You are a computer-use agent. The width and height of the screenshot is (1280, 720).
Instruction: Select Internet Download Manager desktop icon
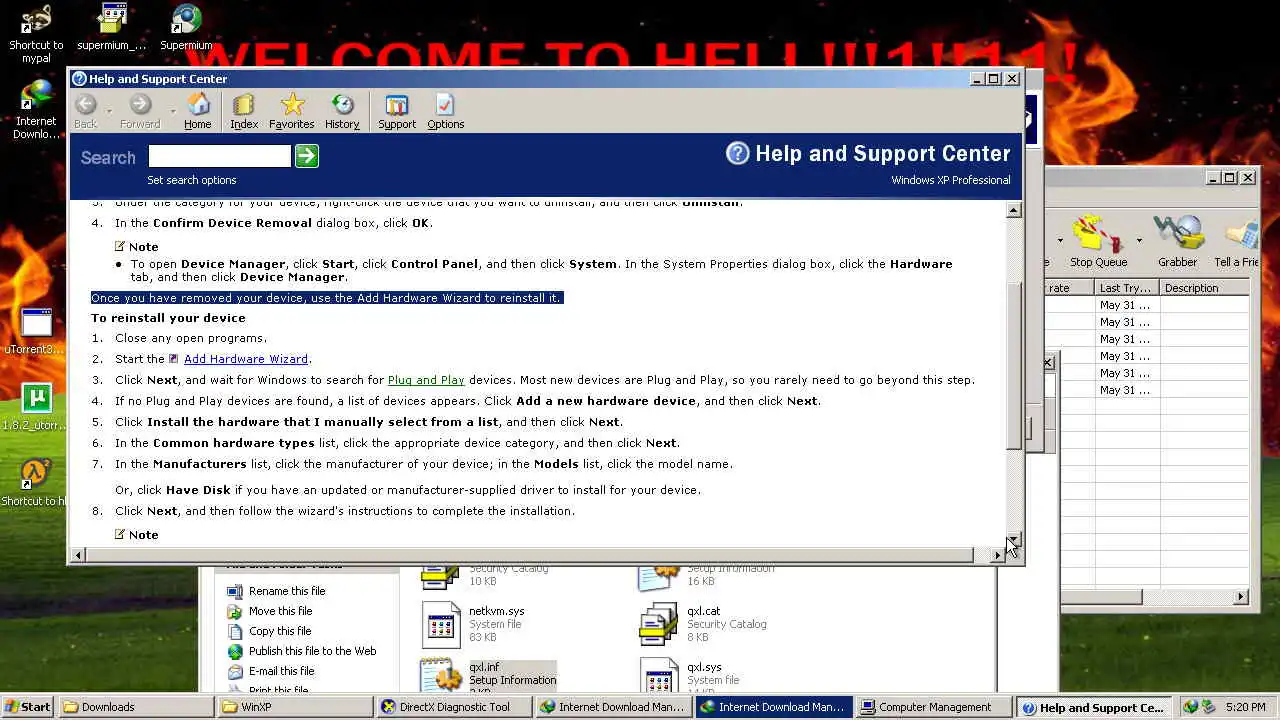click(36, 108)
